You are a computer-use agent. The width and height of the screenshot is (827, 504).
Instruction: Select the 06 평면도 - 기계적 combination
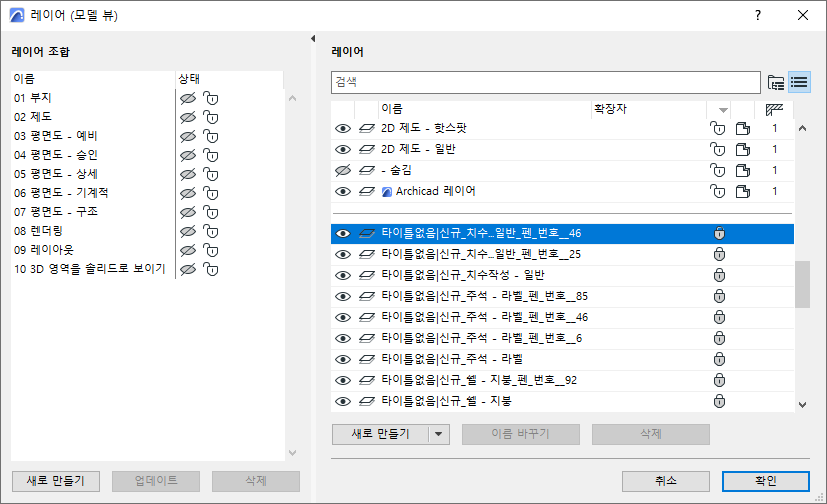pos(61,193)
